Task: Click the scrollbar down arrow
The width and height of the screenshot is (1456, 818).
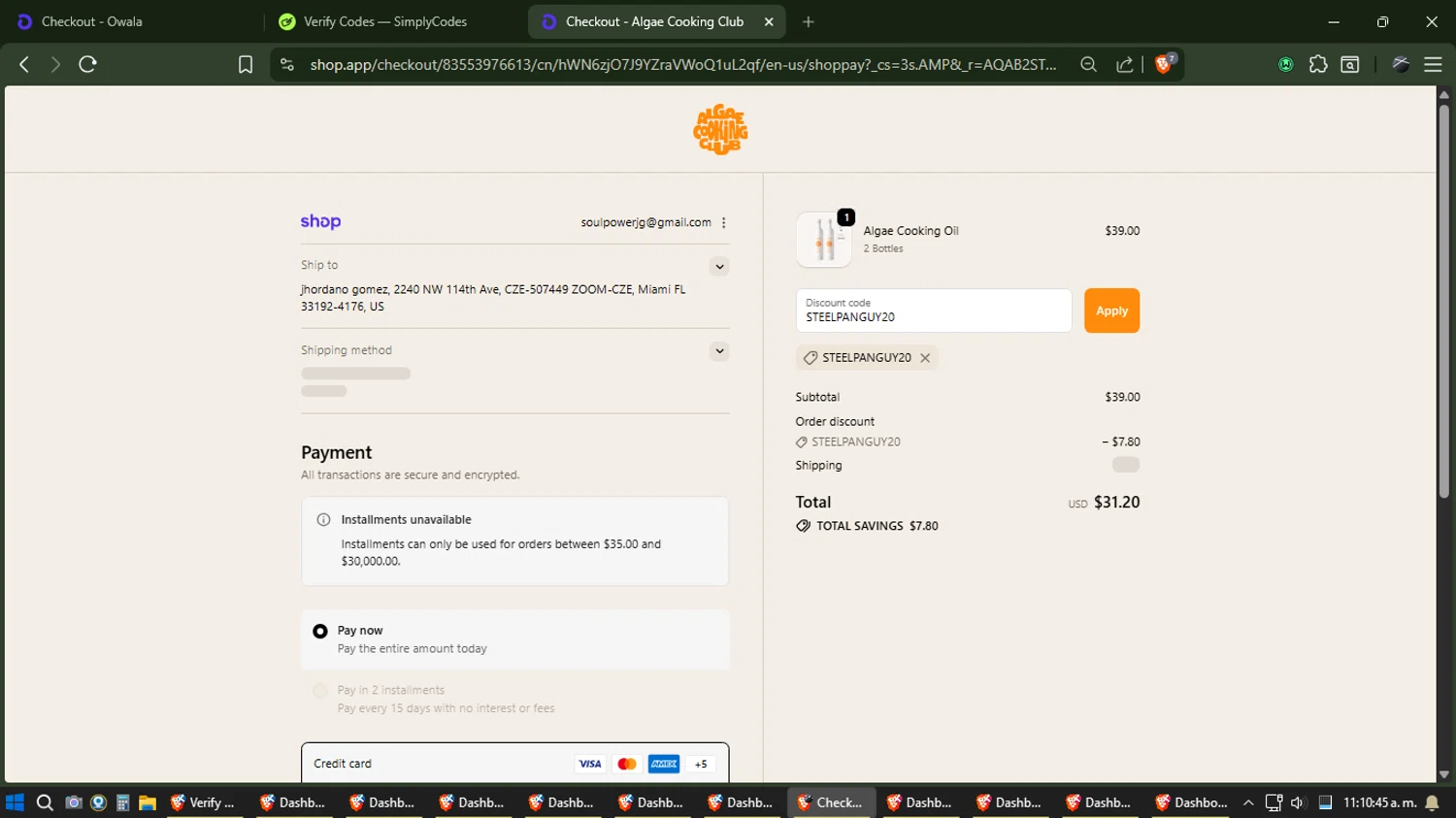Action: click(x=1443, y=774)
